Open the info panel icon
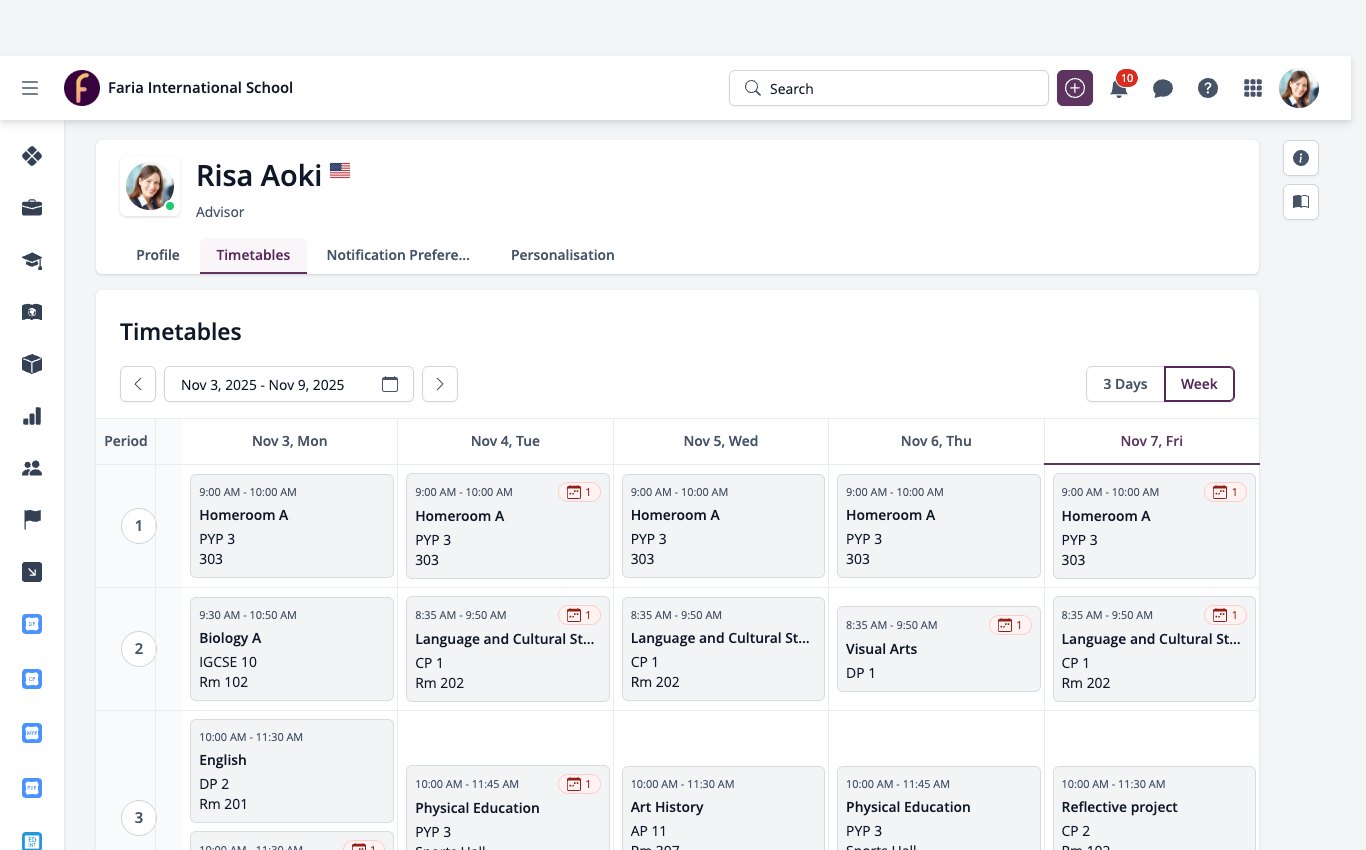This screenshot has width=1366, height=850. pos(1301,158)
